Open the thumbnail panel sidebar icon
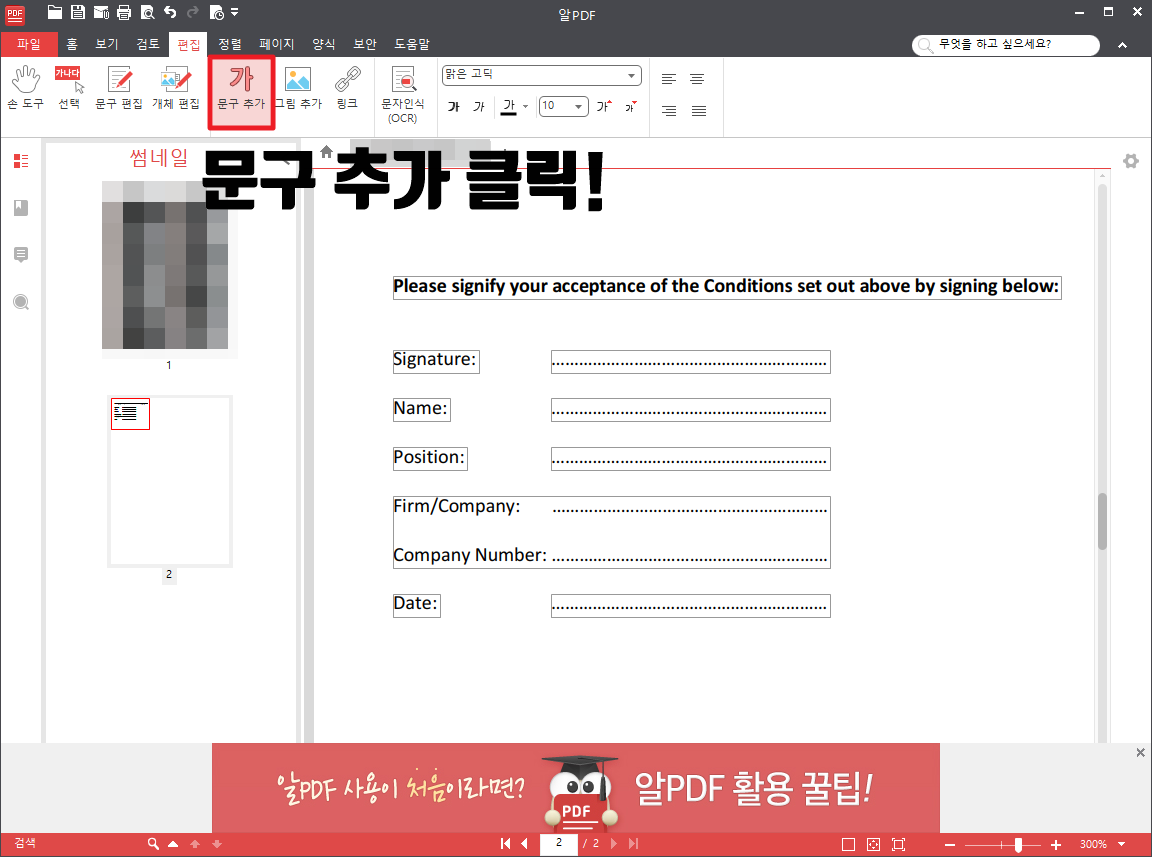The height and width of the screenshot is (857, 1152). (21, 161)
